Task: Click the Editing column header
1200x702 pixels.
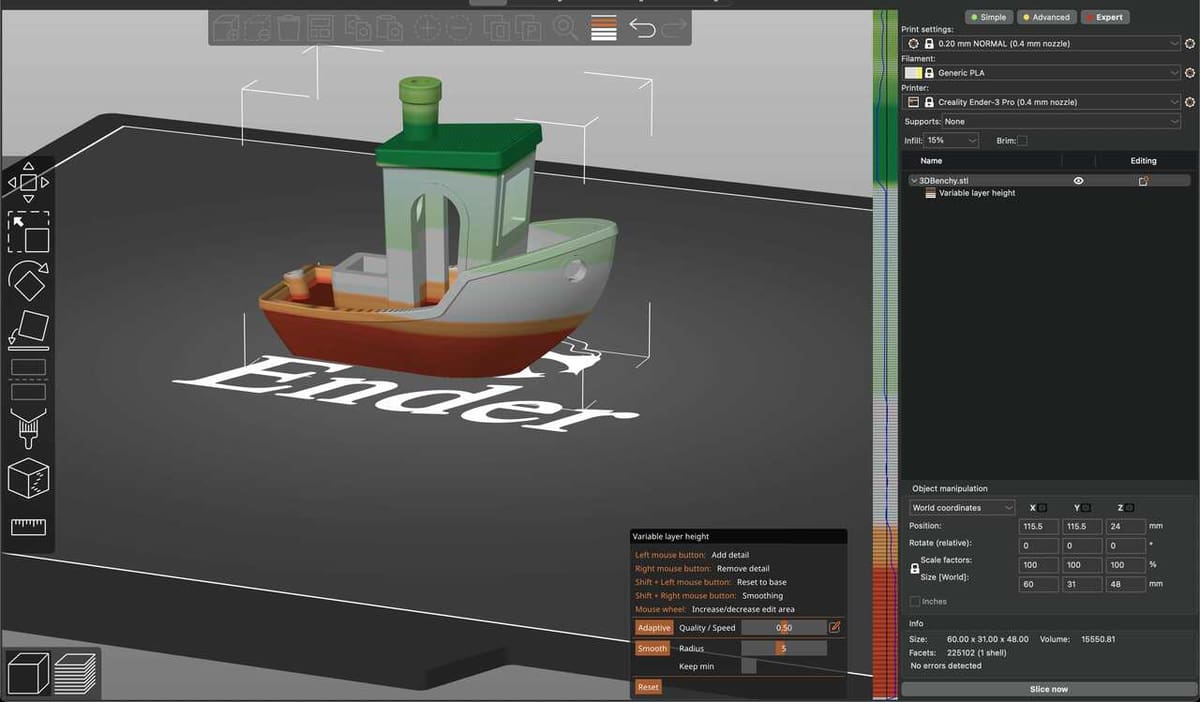Action: (1143, 160)
